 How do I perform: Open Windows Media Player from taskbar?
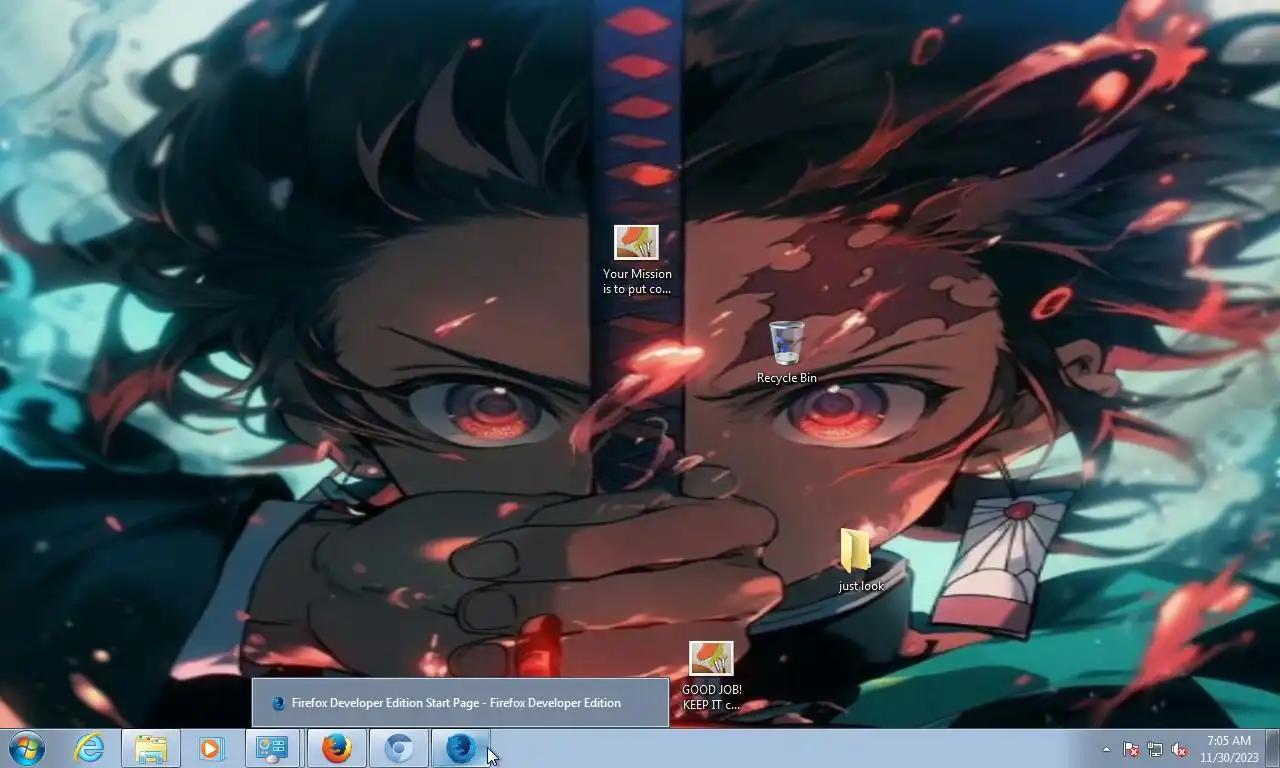click(x=211, y=748)
